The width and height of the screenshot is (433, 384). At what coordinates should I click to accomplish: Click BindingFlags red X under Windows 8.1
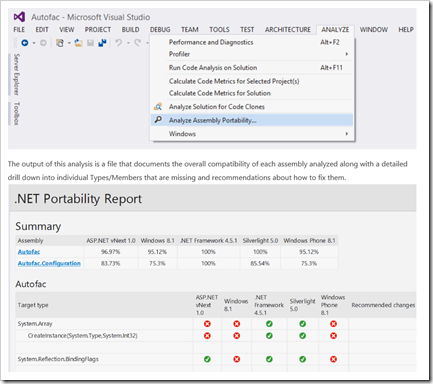click(x=237, y=359)
